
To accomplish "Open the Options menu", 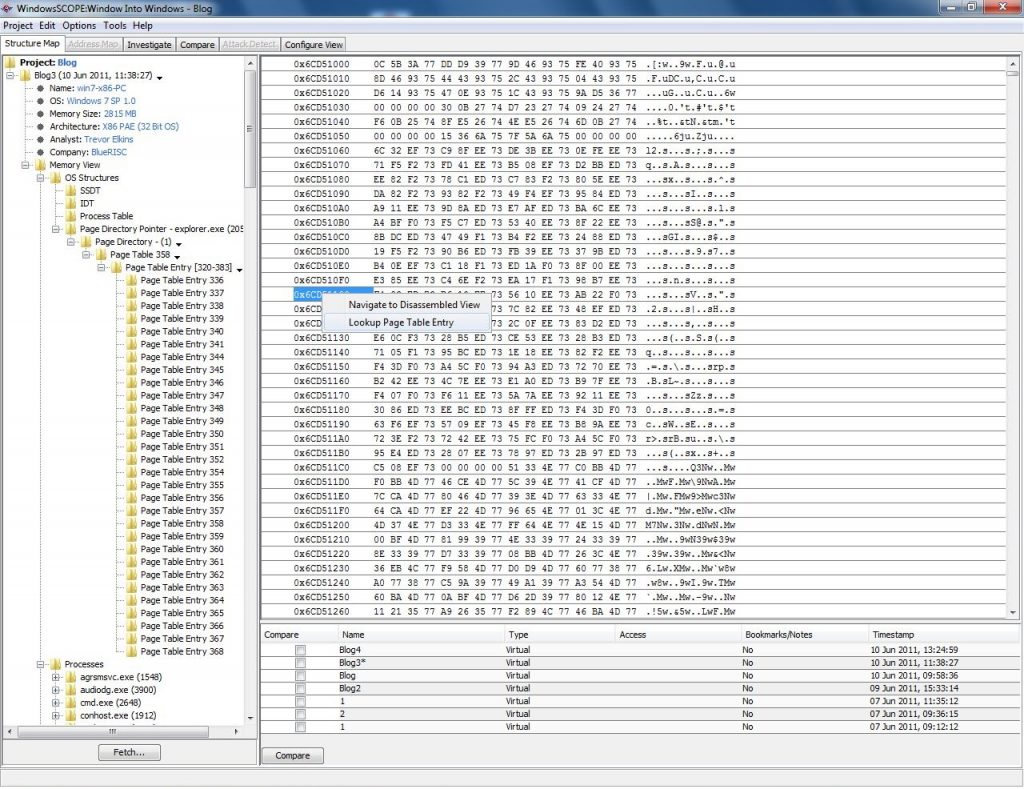I will (79, 25).
